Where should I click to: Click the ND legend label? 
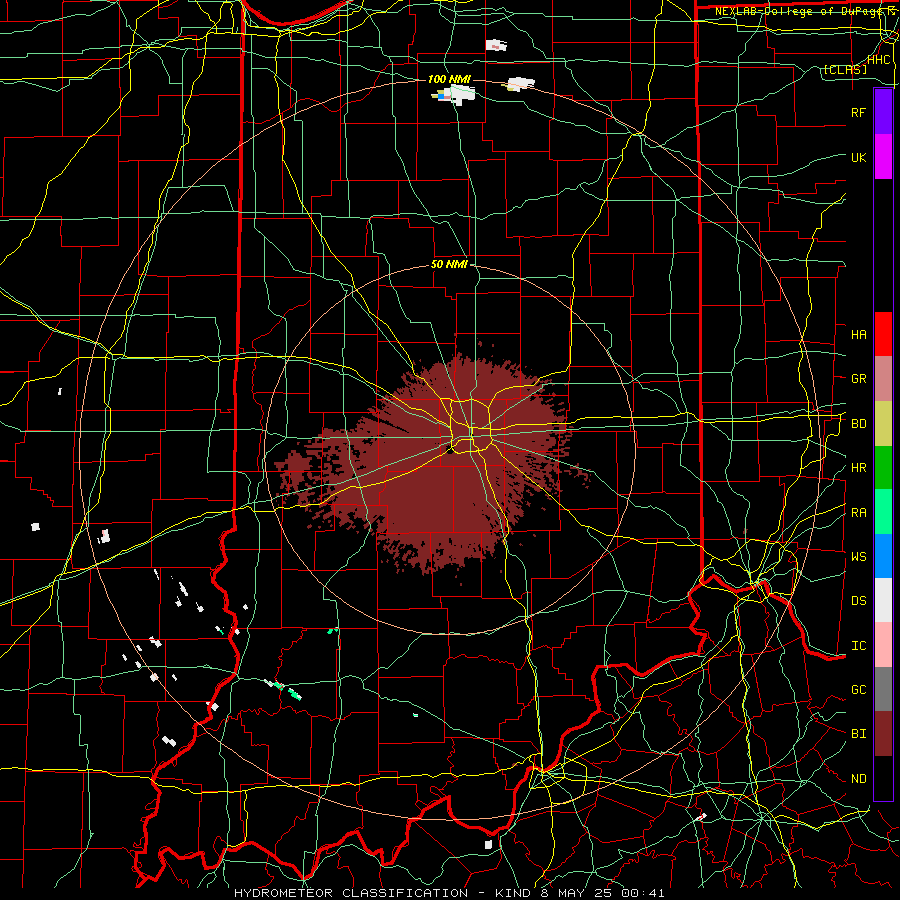coord(858,779)
